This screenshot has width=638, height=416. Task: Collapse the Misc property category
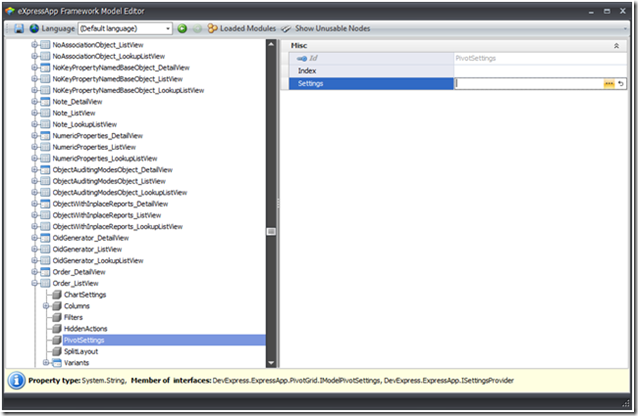tap(616, 46)
